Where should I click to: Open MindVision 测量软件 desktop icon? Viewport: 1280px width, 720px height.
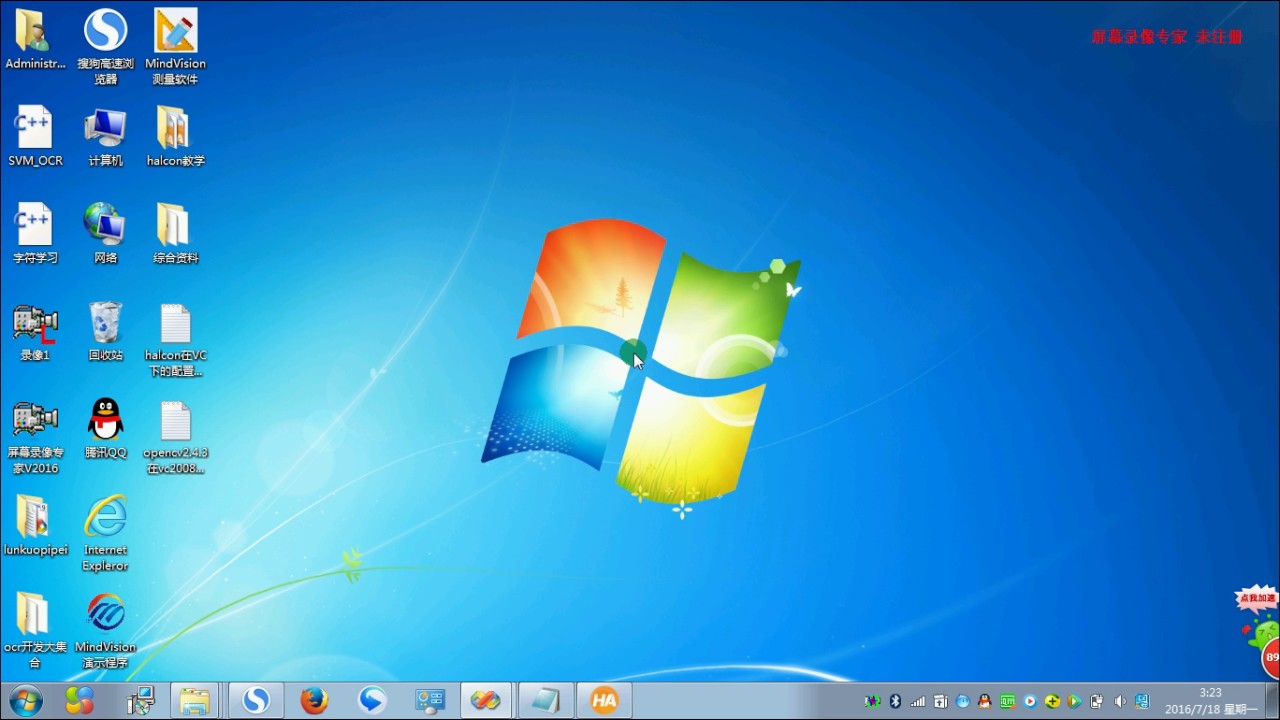pyautogui.click(x=175, y=47)
